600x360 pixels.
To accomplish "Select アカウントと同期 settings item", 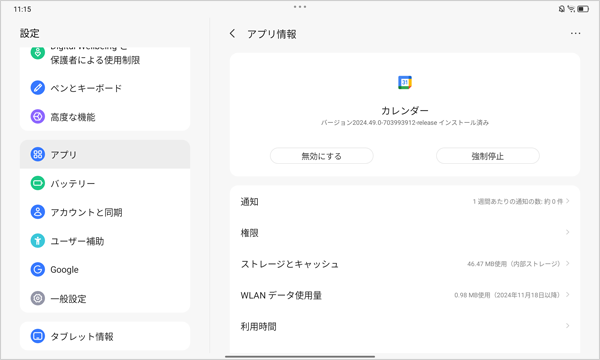I will [105, 212].
